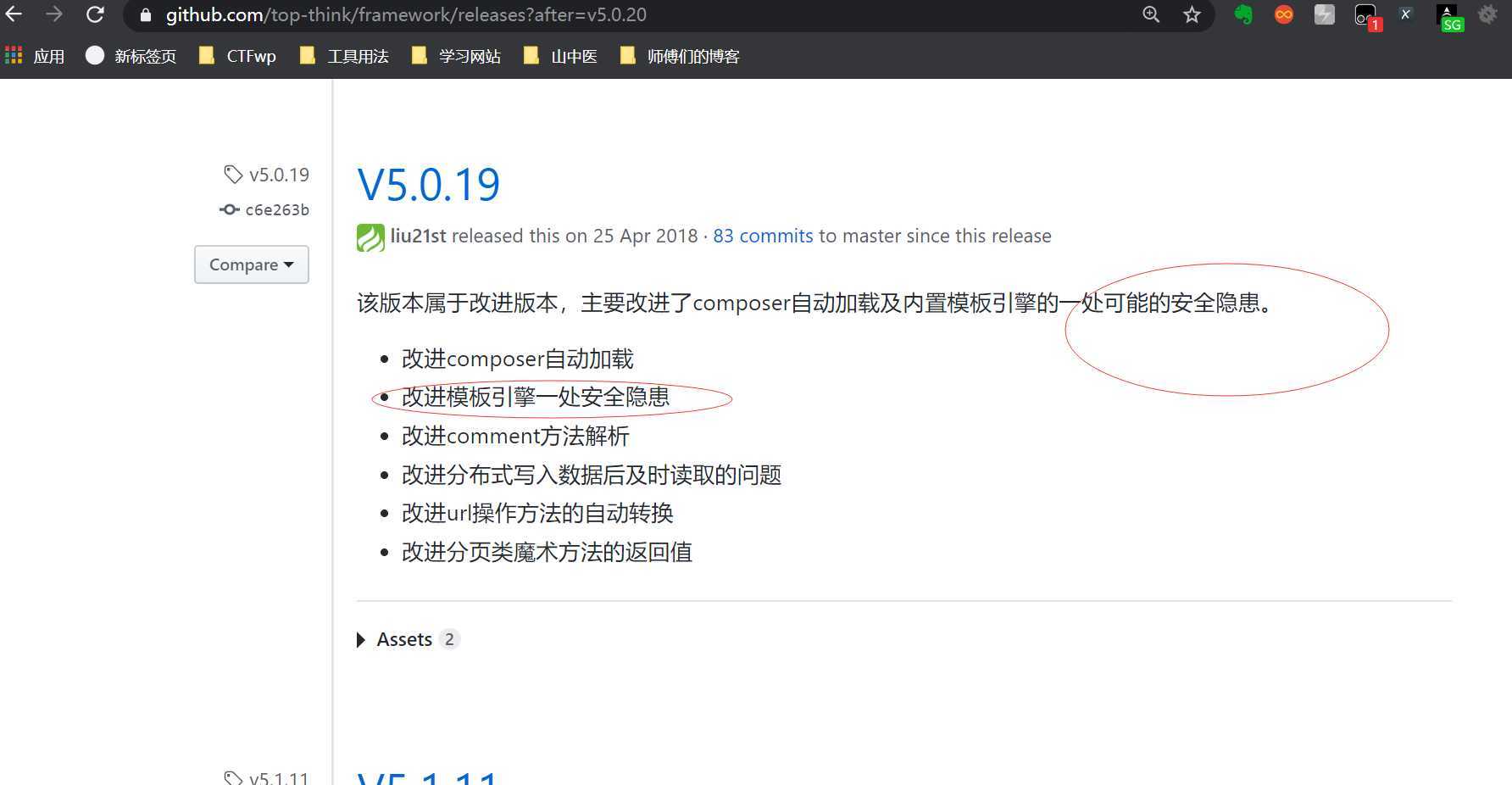Open the zoom magnifier icon in address bar
The width and height of the screenshot is (1512, 785).
1151,14
